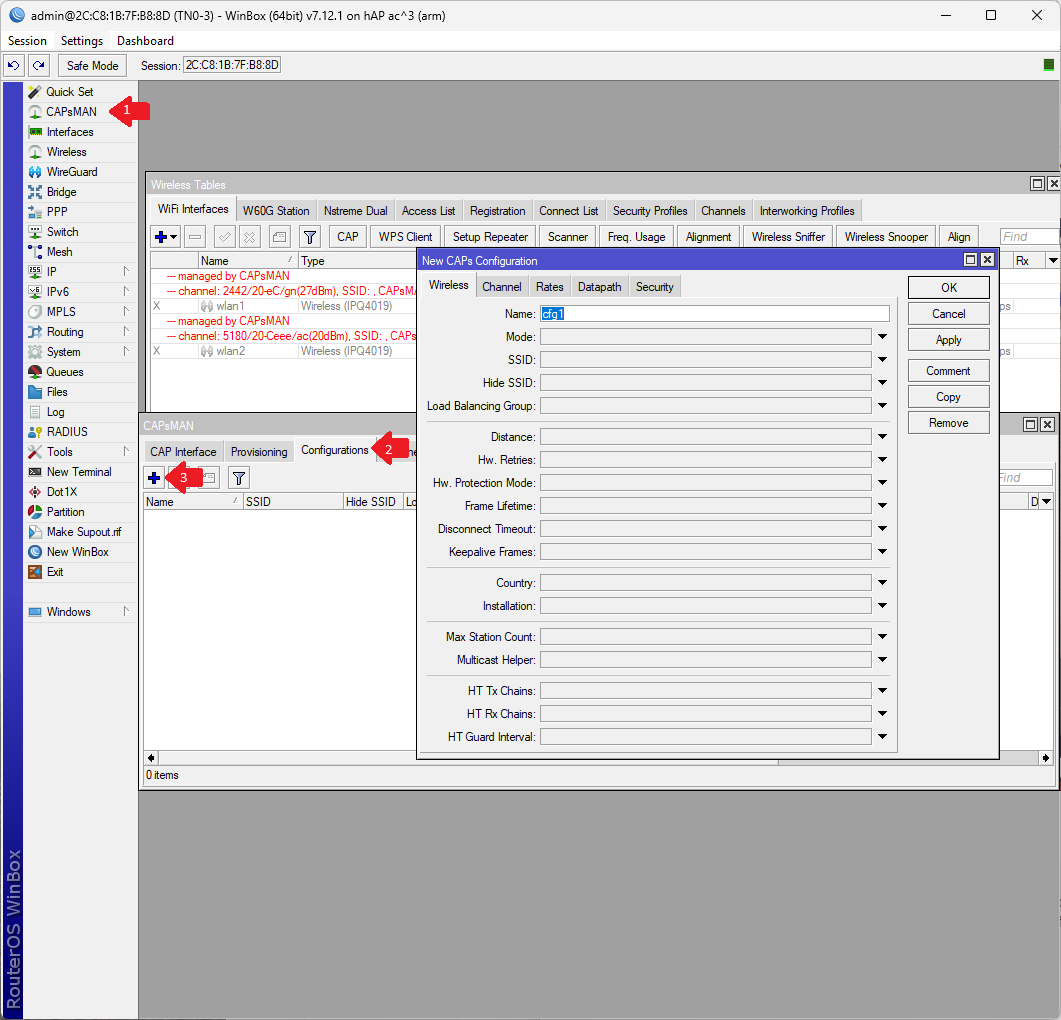Click the undo arrow in the toolbar
The width and height of the screenshot is (1061, 1020).
(13, 65)
